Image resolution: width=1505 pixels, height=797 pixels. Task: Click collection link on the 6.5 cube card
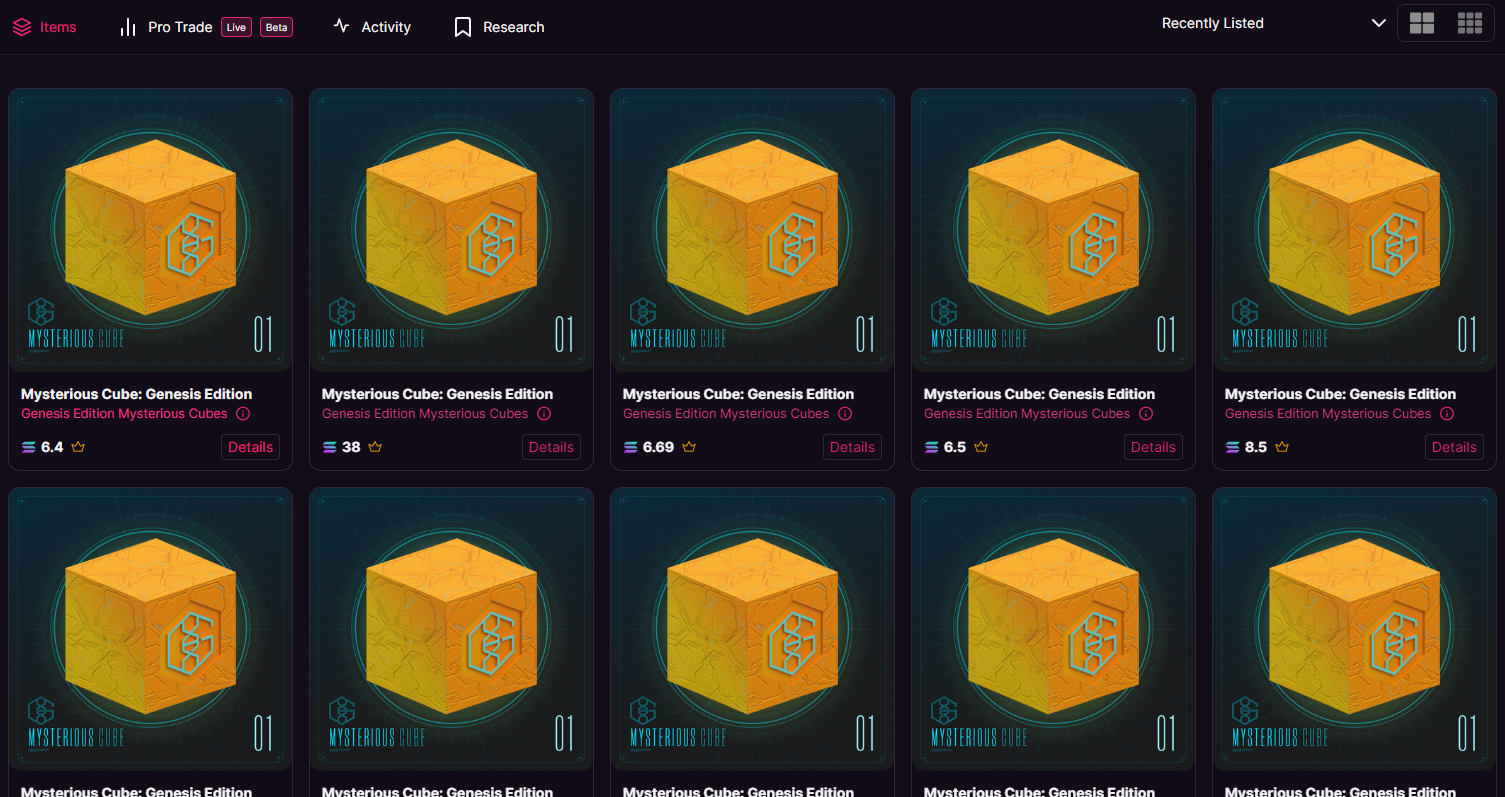[x=1026, y=414]
